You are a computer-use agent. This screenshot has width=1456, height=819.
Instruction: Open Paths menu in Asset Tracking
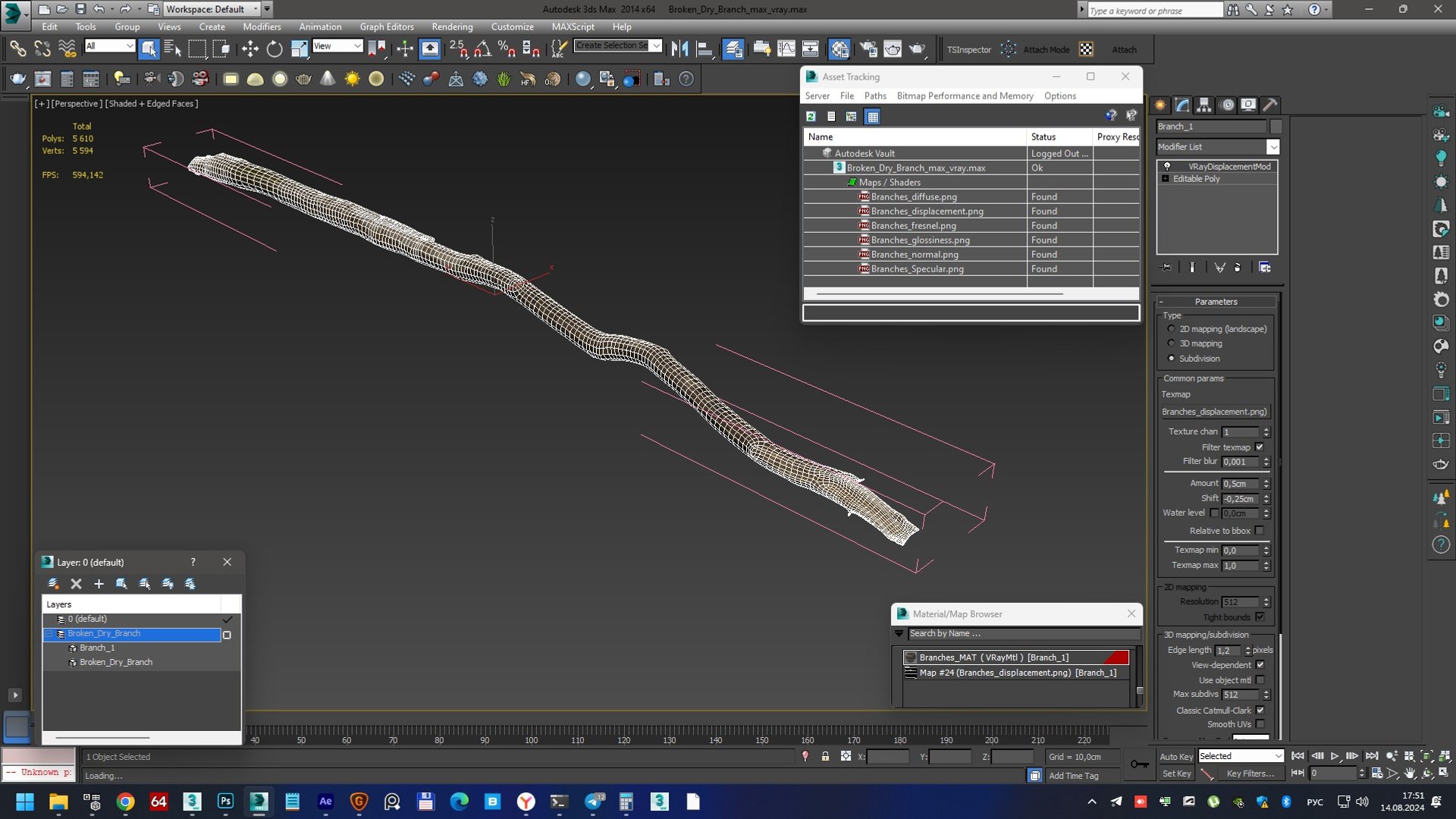(875, 96)
